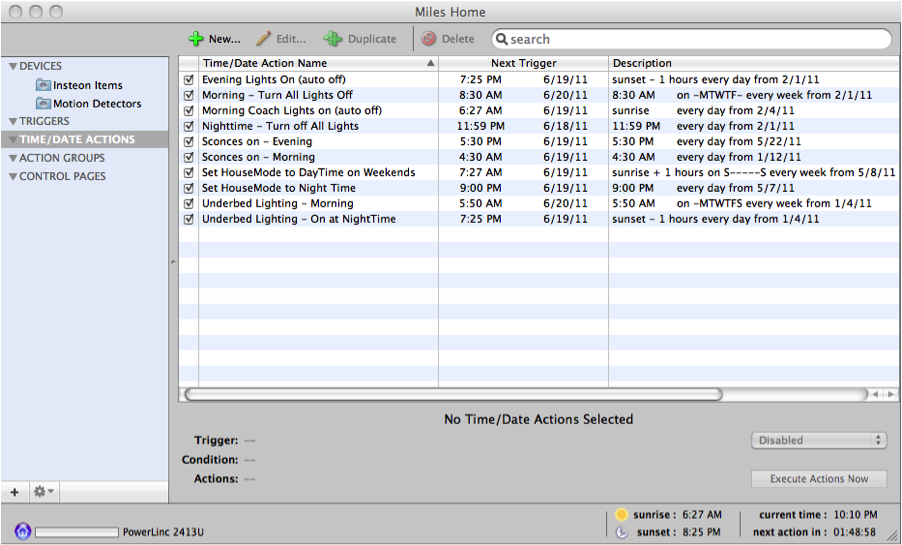The height and width of the screenshot is (545, 902).
Task: Click the pencil Edit icon
Action: pos(263,39)
